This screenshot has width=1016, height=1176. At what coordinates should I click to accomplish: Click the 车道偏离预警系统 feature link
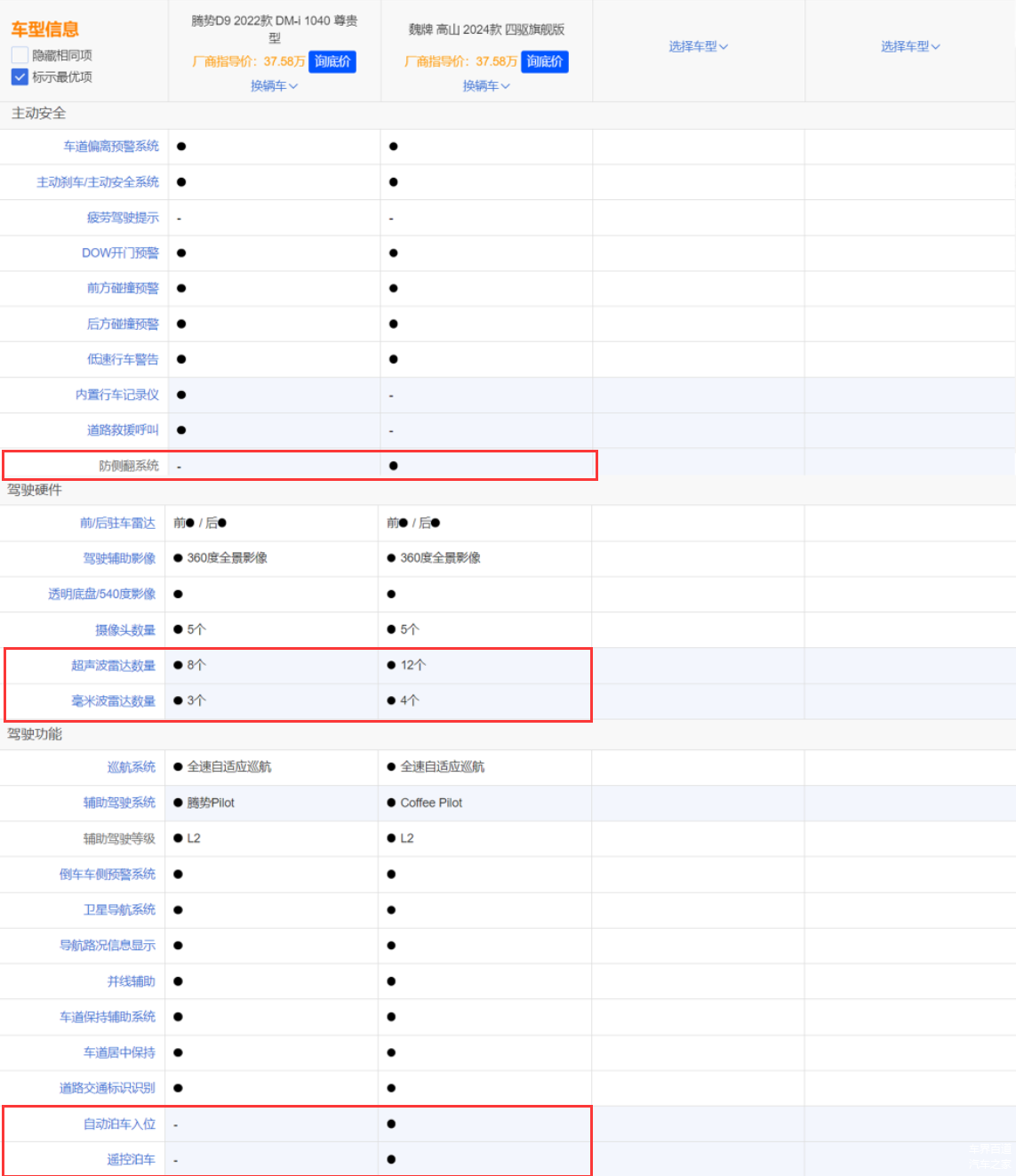(x=111, y=146)
